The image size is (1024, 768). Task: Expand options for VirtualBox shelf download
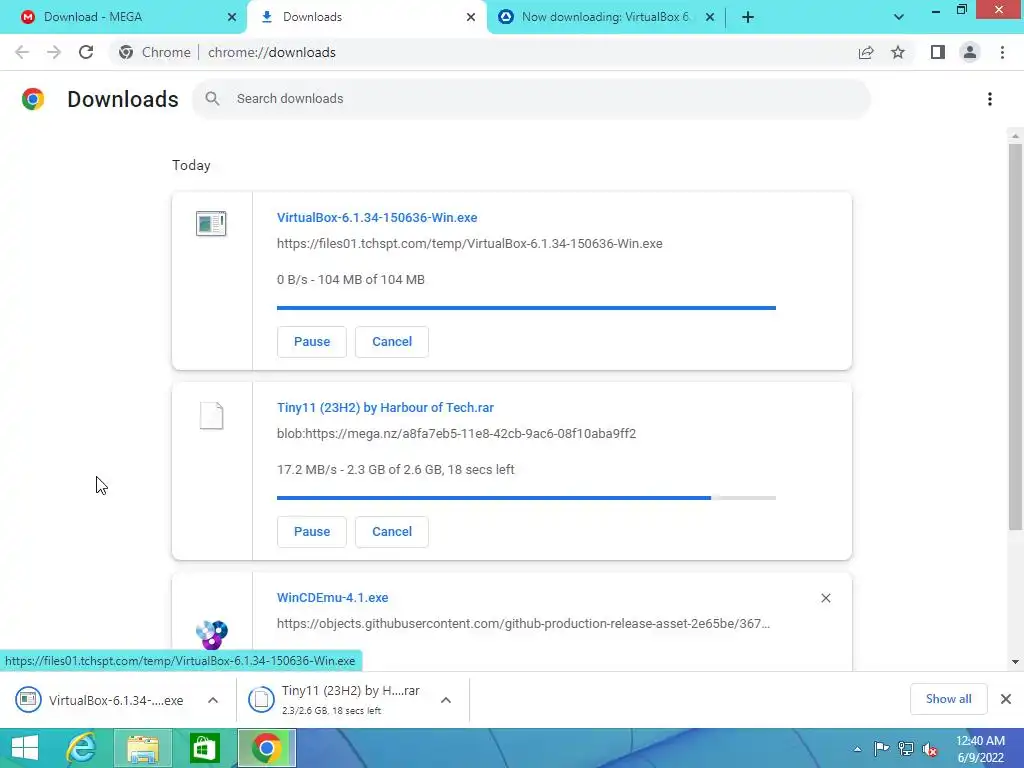pos(213,700)
